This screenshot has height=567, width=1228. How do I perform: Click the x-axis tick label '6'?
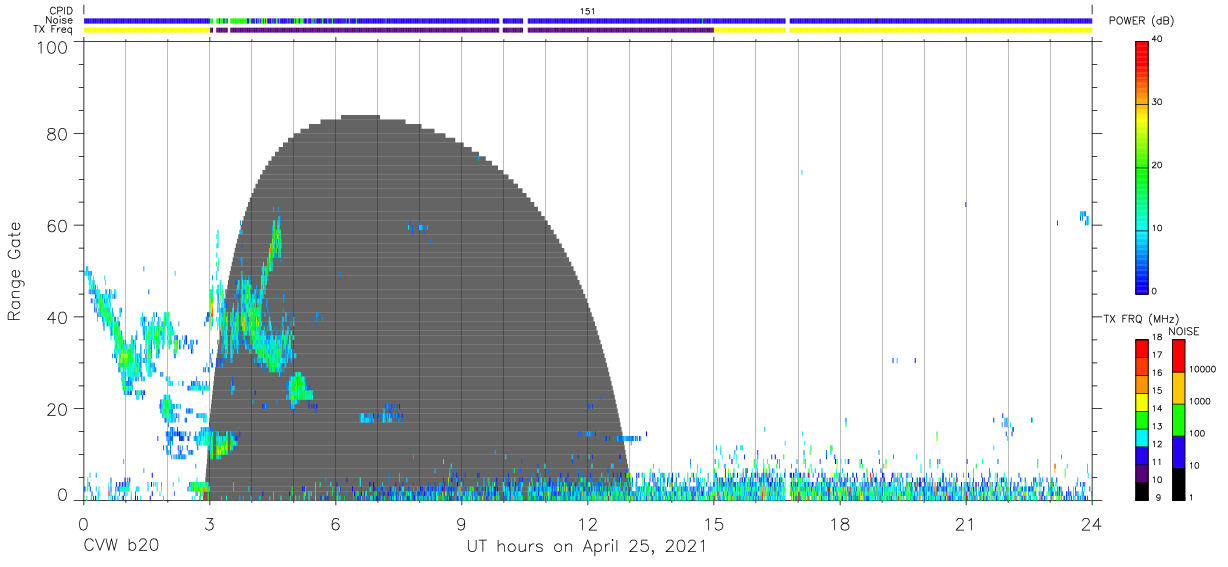[335, 524]
